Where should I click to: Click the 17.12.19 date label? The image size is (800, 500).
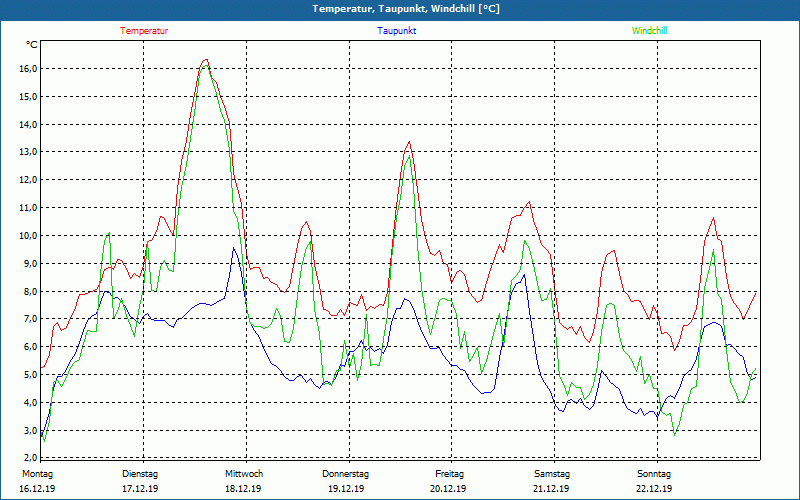[x=140, y=489]
